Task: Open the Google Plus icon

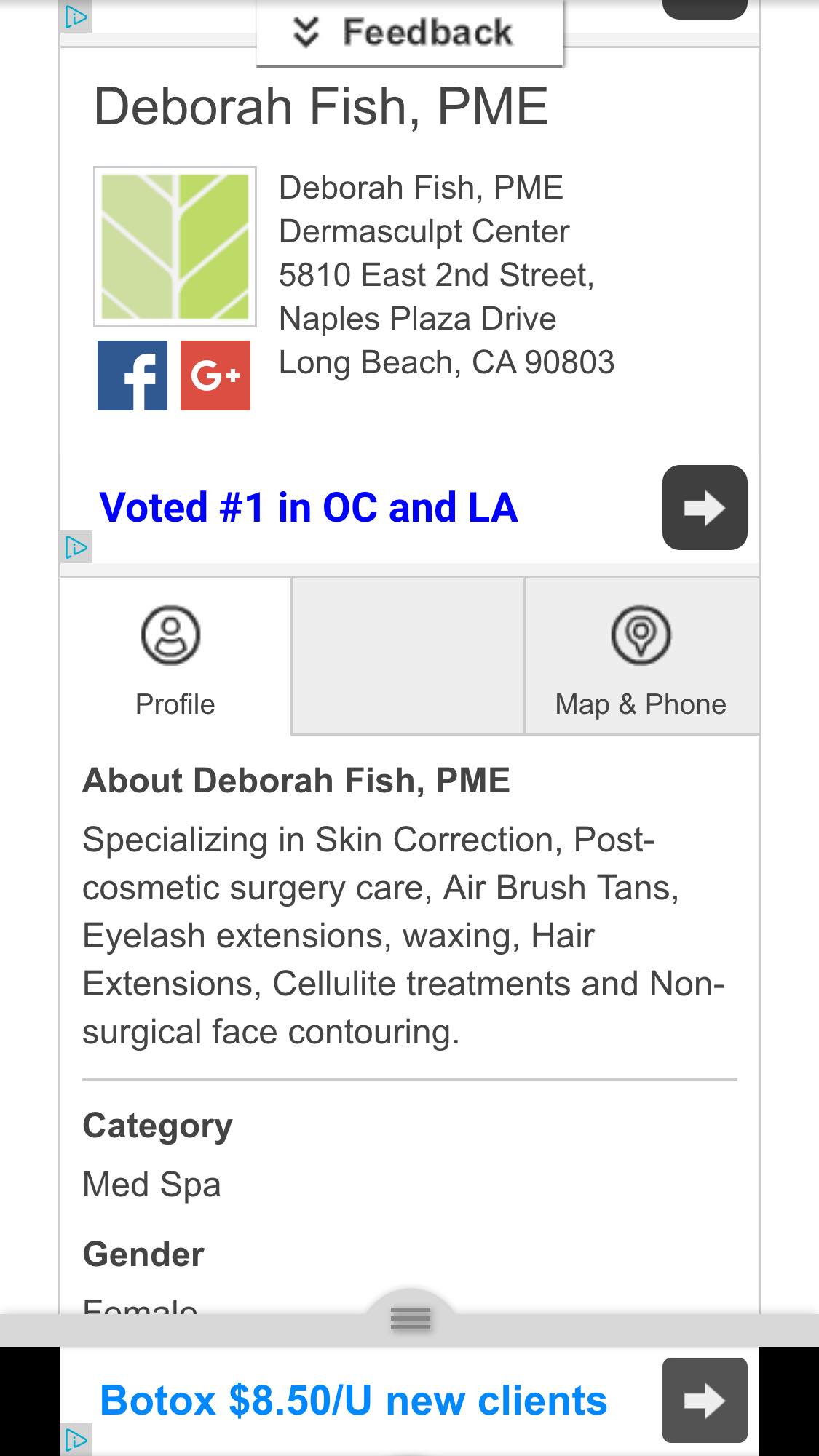Action: click(x=215, y=375)
